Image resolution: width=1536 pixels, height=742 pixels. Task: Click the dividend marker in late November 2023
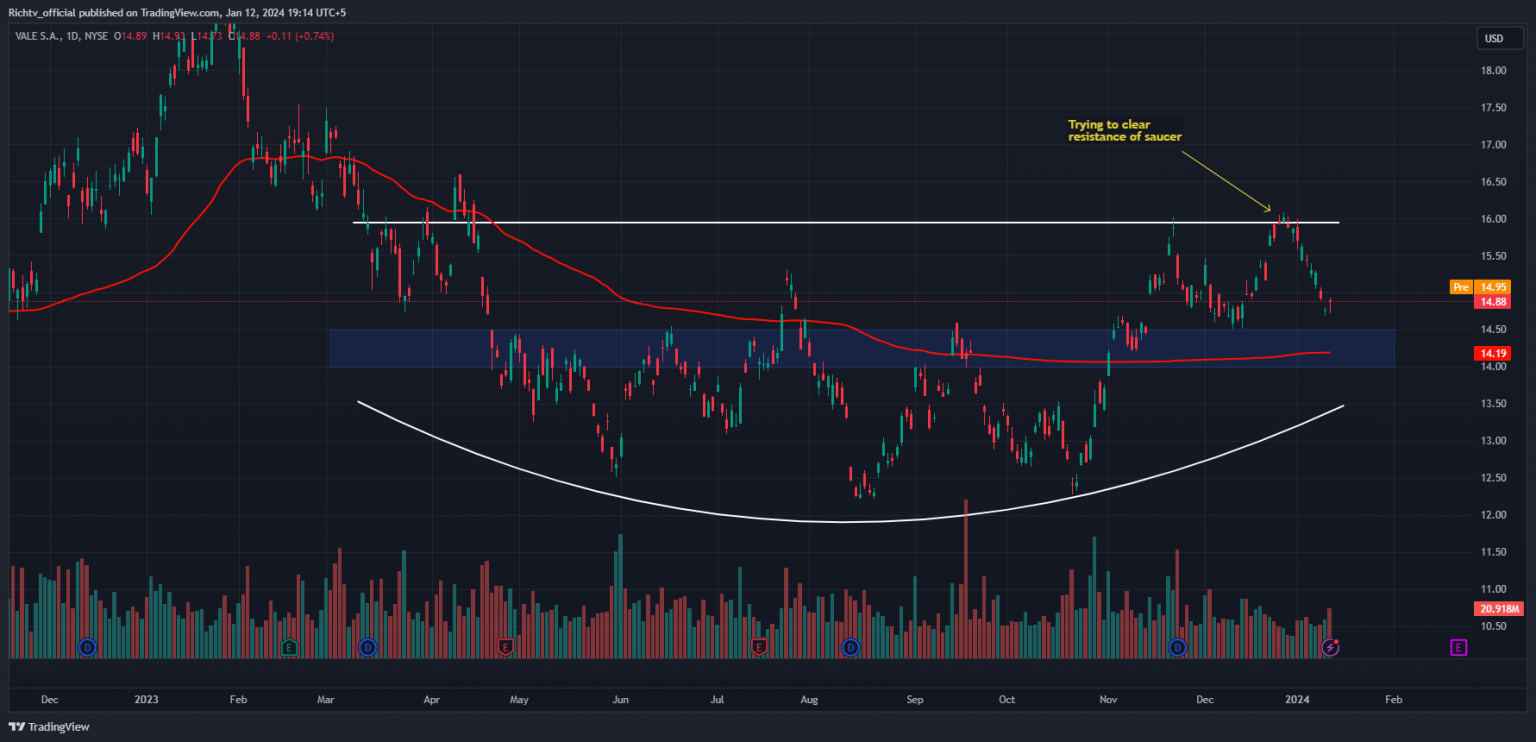1178,647
